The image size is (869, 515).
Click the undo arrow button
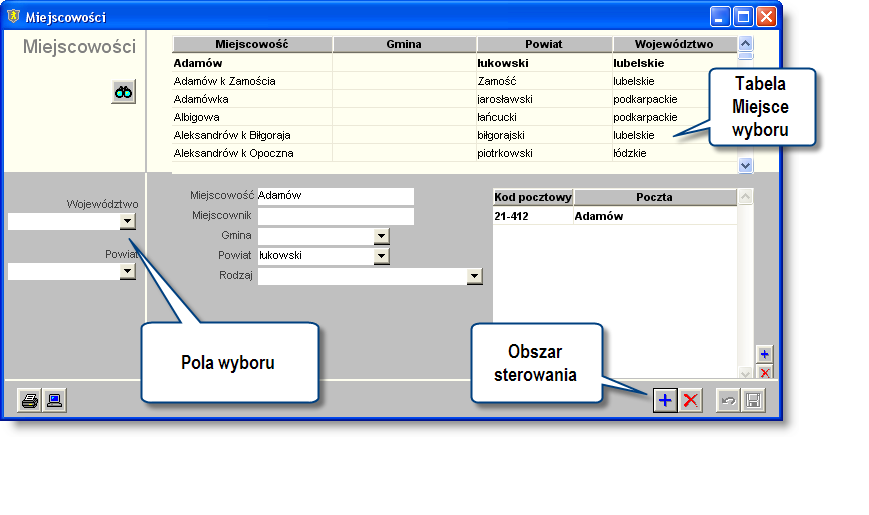tap(728, 400)
